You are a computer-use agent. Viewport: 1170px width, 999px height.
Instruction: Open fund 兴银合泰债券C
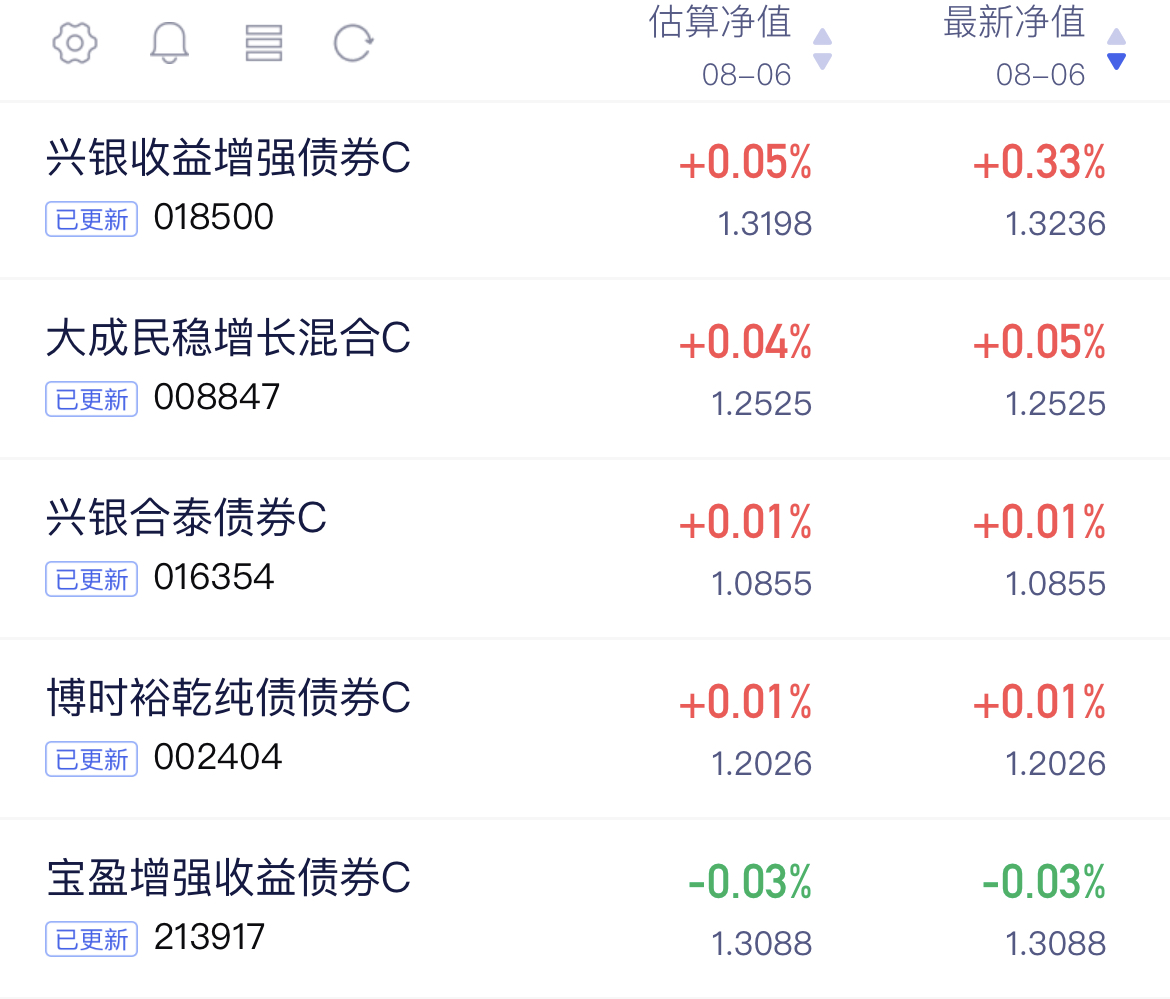585,549
